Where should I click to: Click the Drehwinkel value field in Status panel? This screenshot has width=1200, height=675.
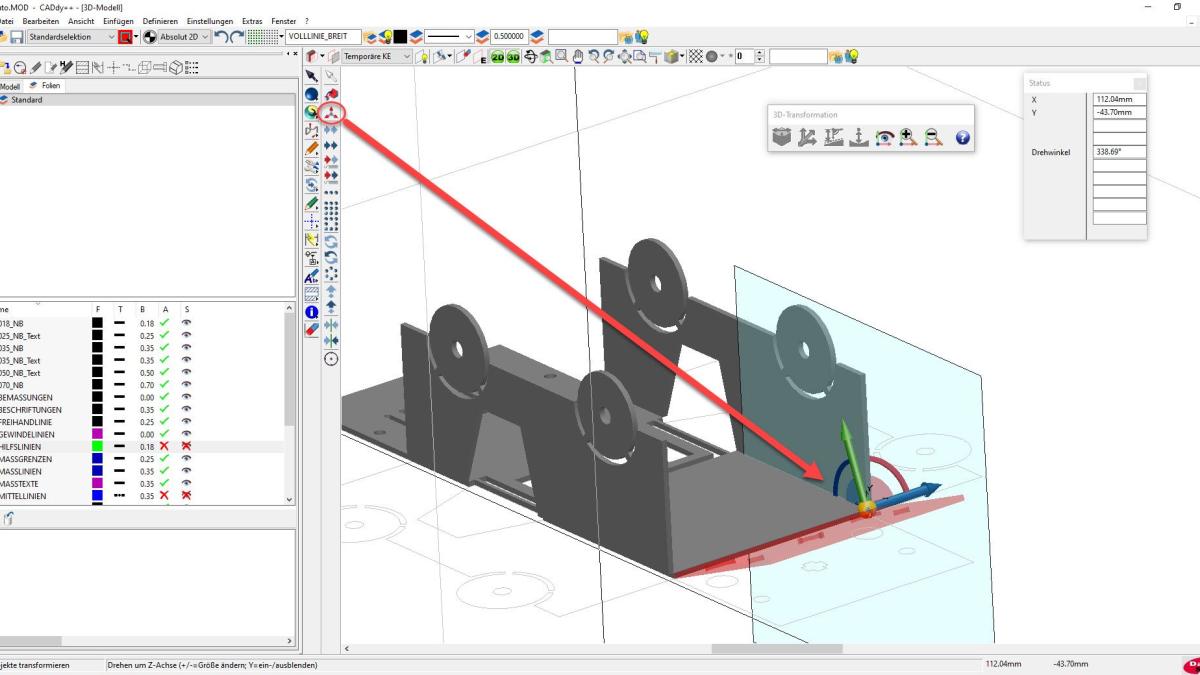1119,152
